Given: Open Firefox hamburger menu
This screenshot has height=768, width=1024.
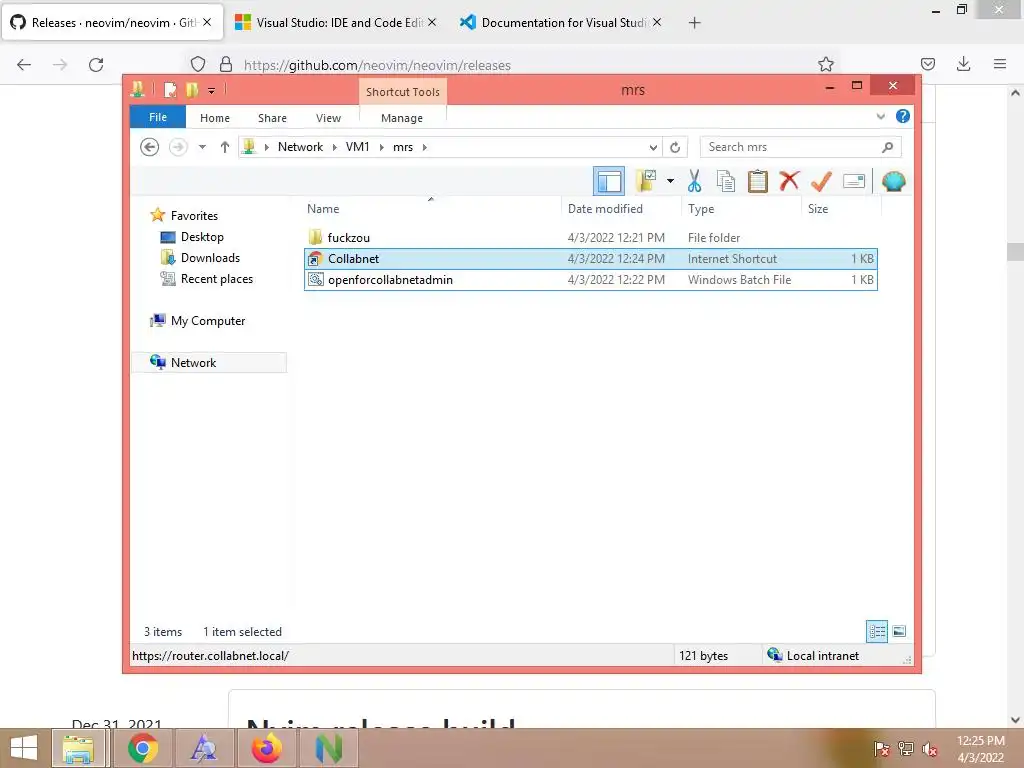Looking at the screenshot, I should point(999,64).
